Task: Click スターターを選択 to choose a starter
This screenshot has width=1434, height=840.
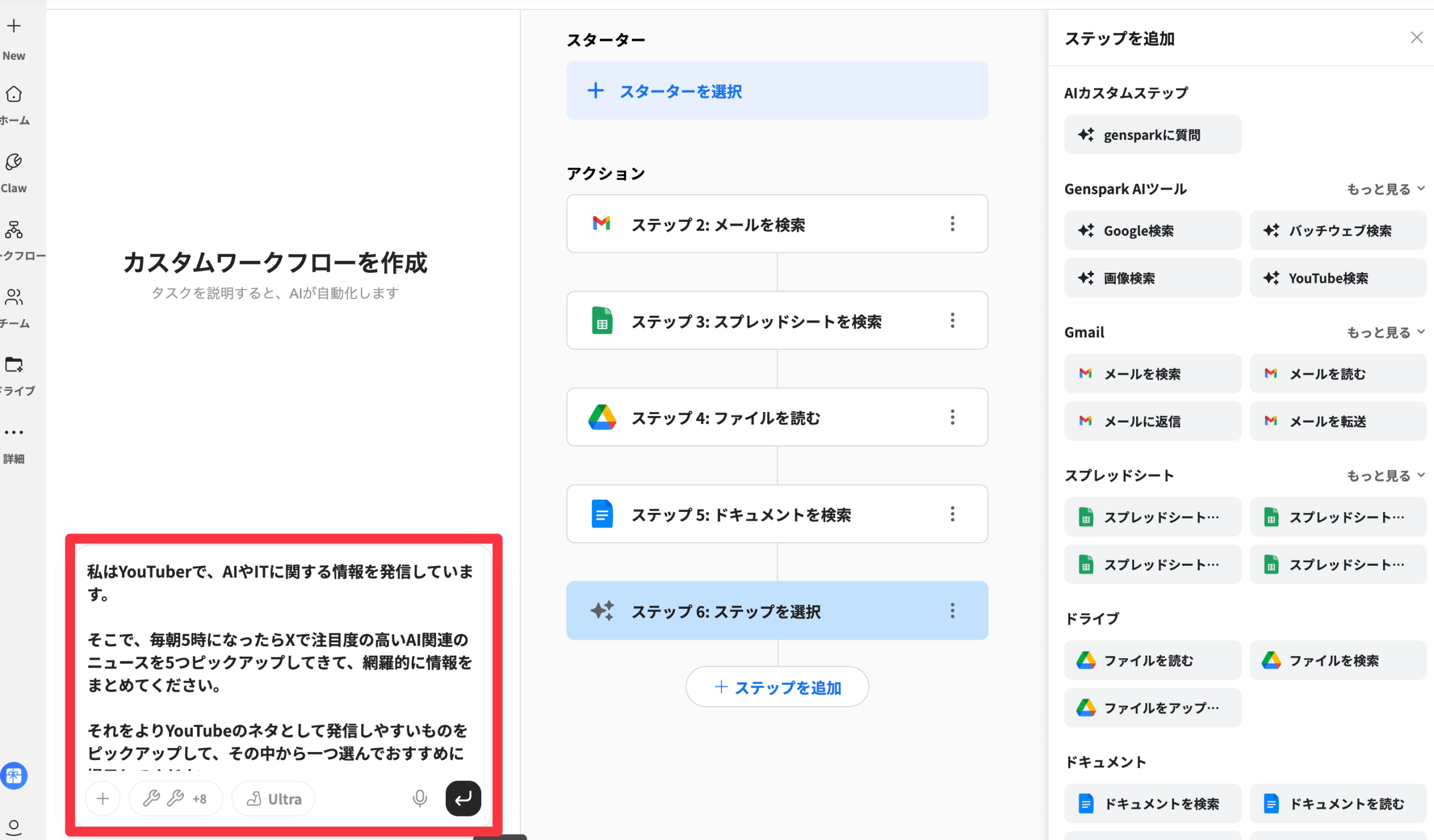Action: [x=777, y=91]
